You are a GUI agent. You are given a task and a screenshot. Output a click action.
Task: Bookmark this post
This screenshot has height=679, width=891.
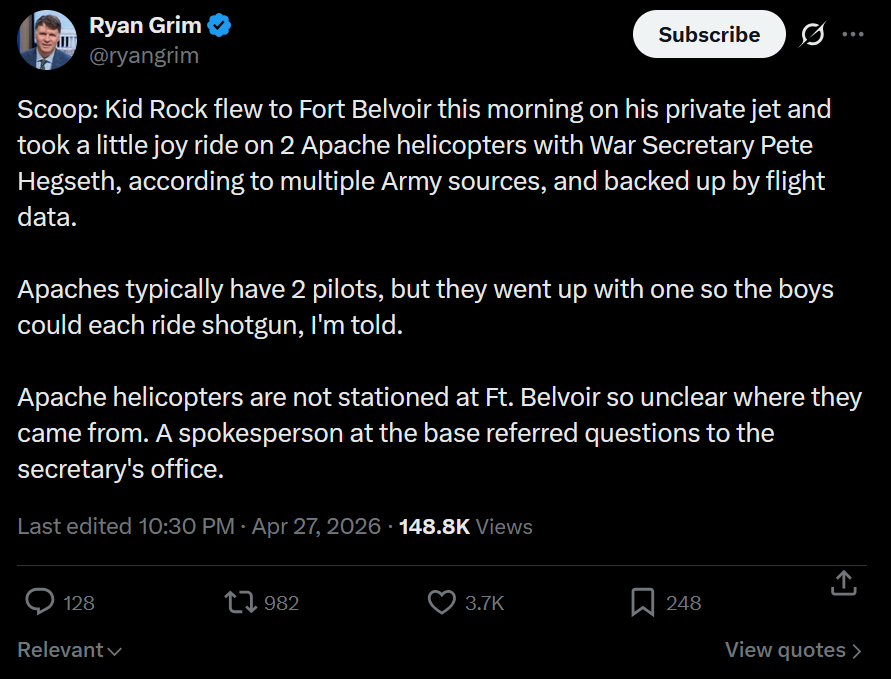point(642,602)
